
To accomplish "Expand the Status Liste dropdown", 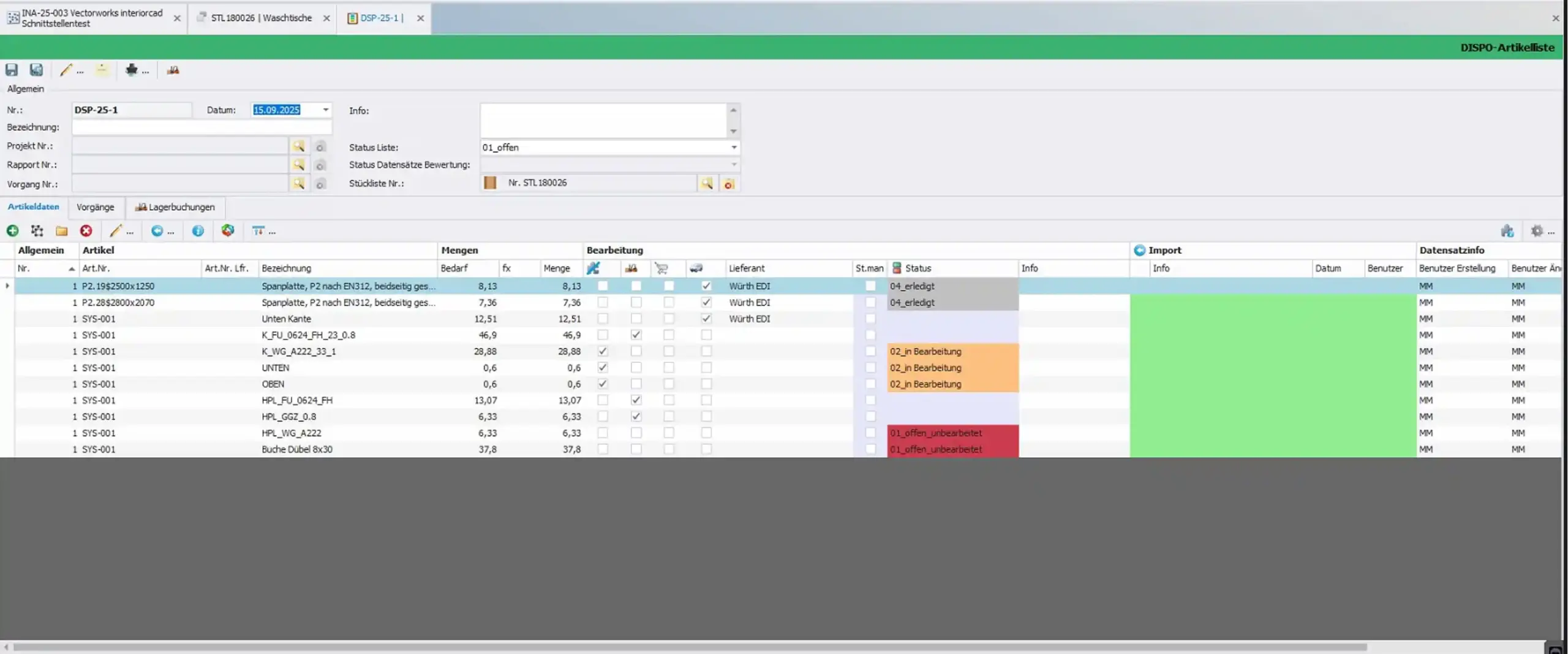I will [733, 148].
